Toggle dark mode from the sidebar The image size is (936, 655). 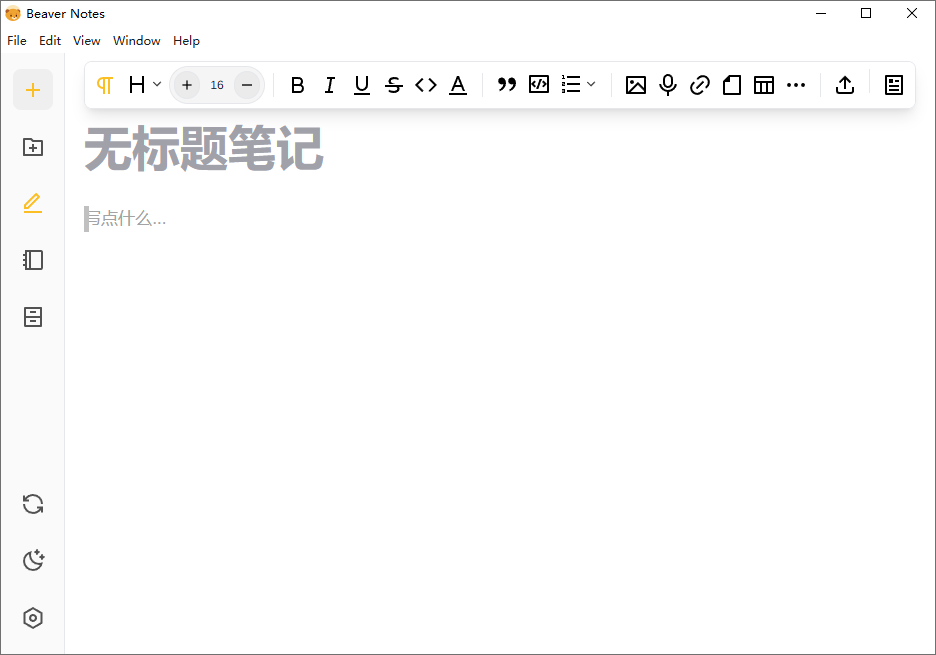[x=33, y=560]
